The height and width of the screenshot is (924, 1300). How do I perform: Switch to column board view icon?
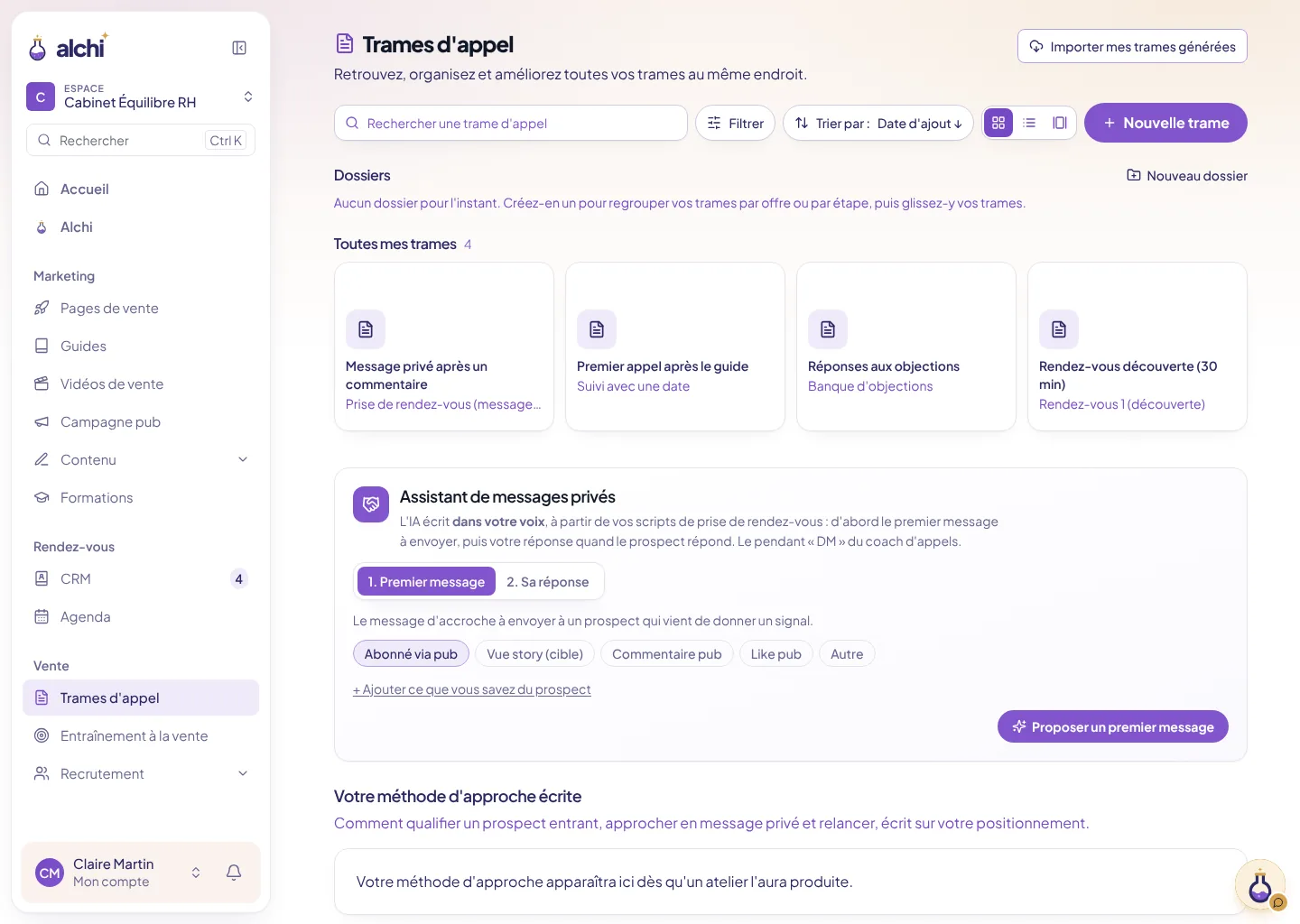point(1060,123)
